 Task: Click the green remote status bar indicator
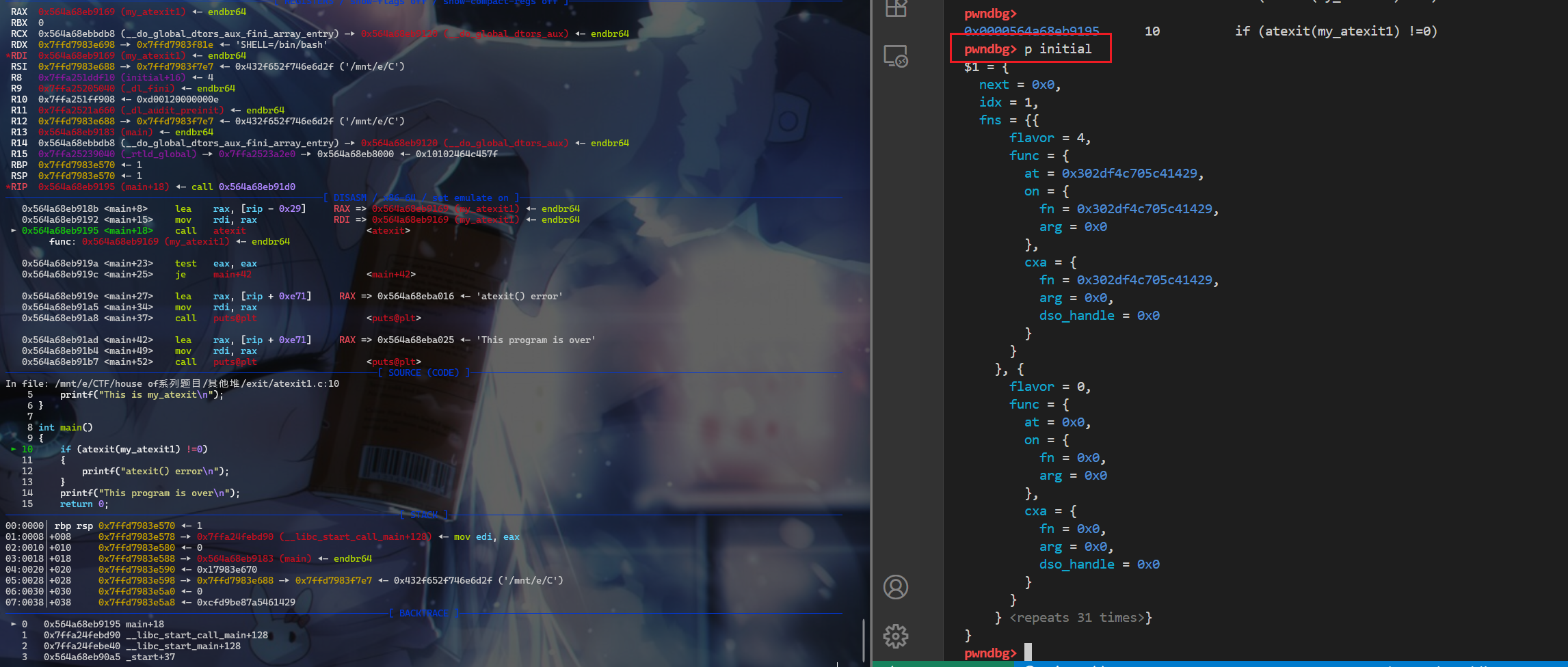pyautogui.click(x=889, y=664)
